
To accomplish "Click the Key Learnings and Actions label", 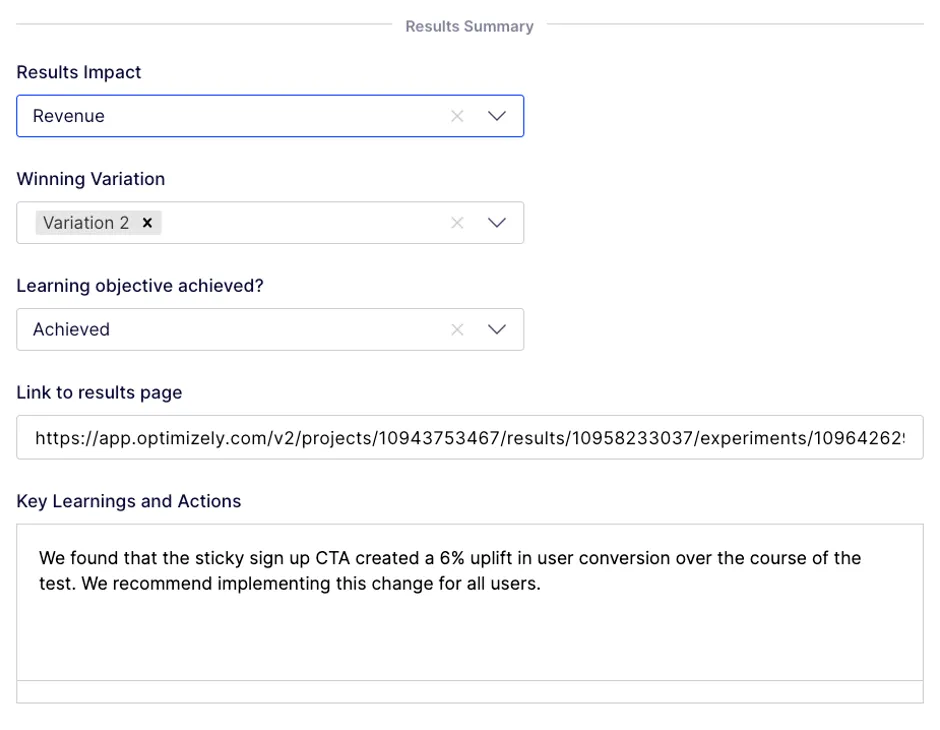I will (x=128, y=501).
